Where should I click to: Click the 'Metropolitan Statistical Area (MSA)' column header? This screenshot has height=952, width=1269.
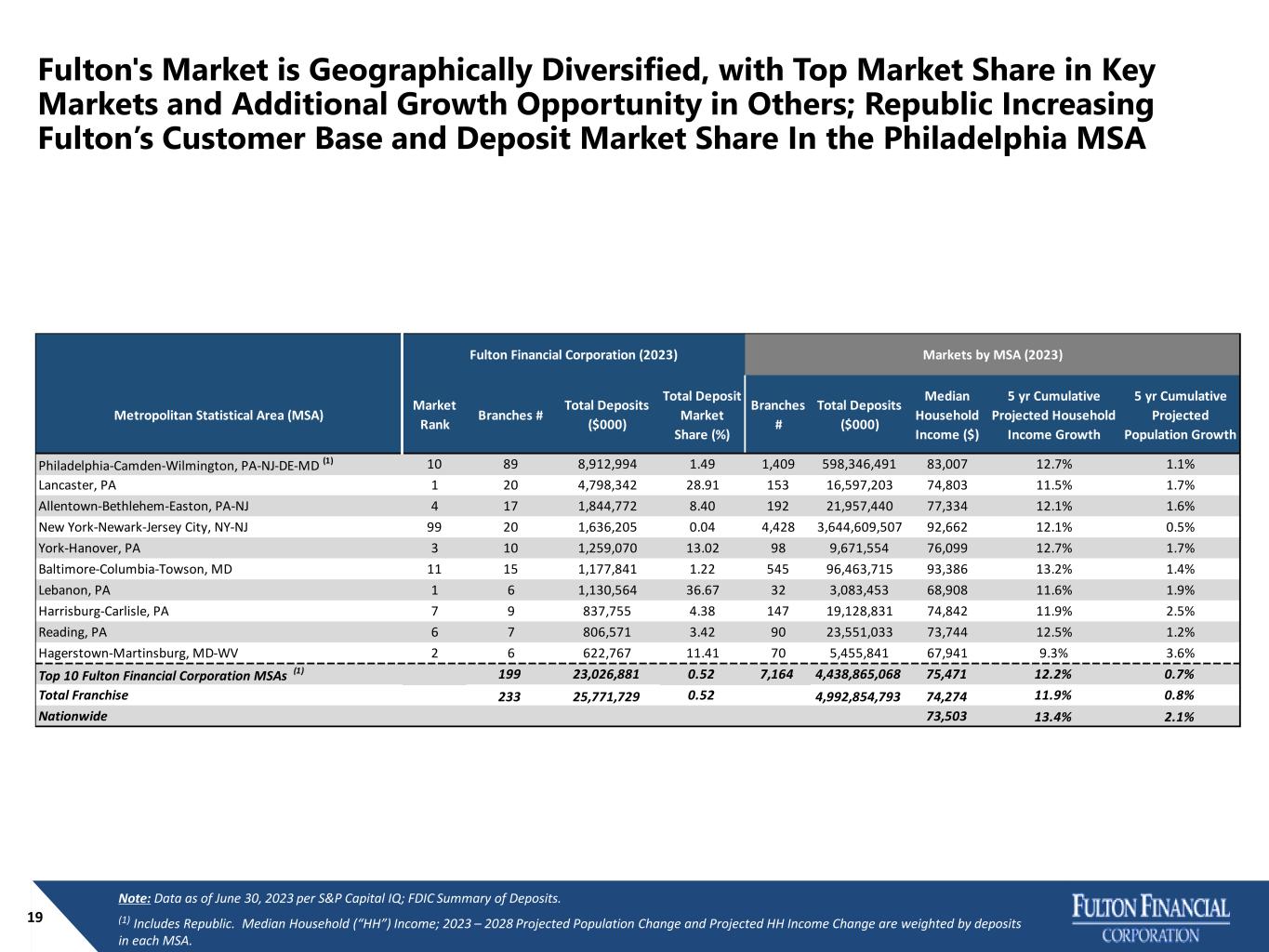(218, 416)
